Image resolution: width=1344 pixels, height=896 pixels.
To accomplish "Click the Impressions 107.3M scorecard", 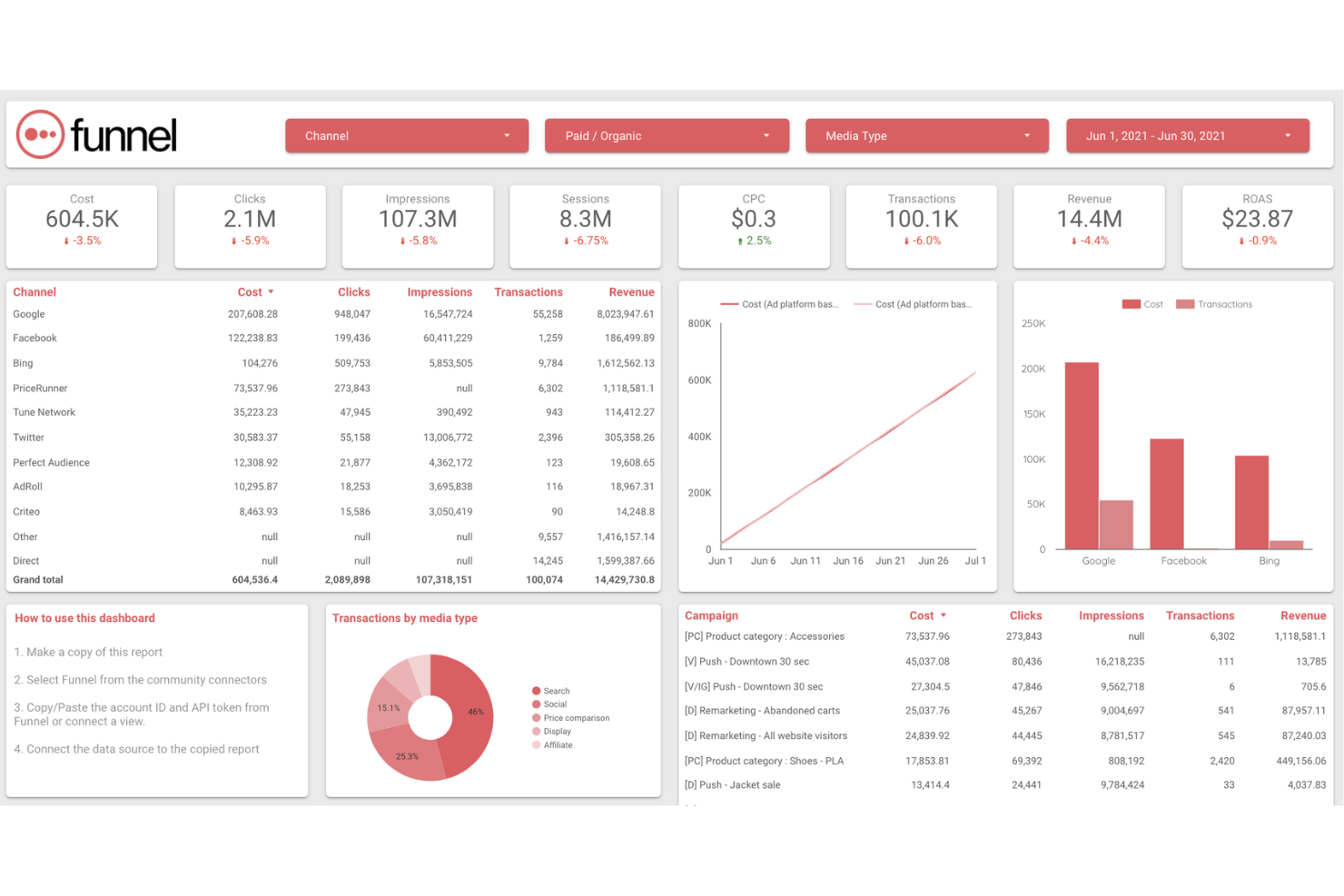I will point(418,226).
